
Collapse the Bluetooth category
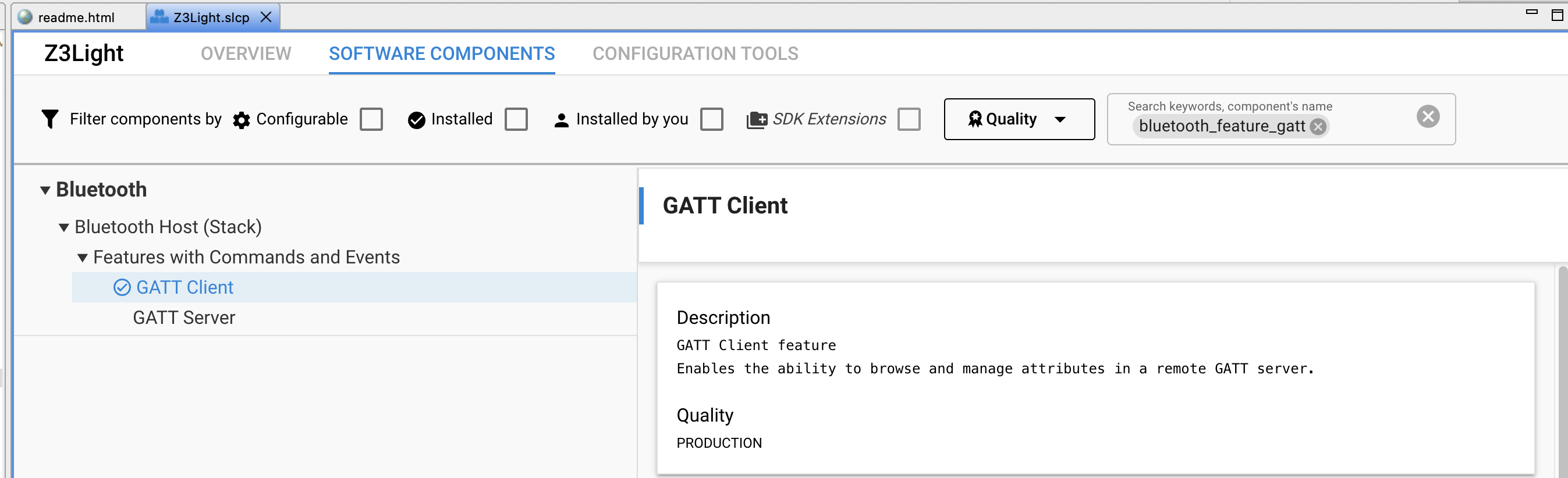(x=45, y=190)
